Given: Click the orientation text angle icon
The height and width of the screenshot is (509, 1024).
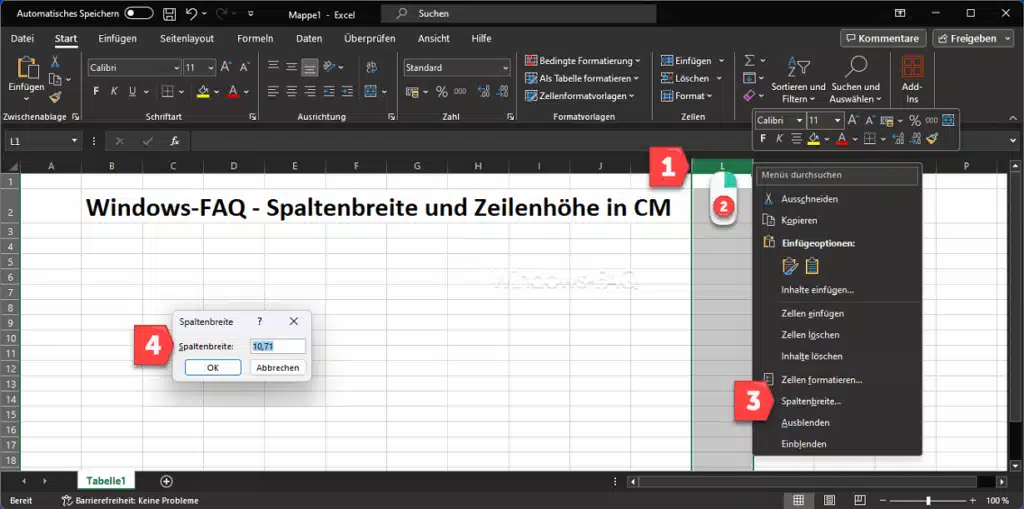Looking at the screenshot, I should point(329,67).
